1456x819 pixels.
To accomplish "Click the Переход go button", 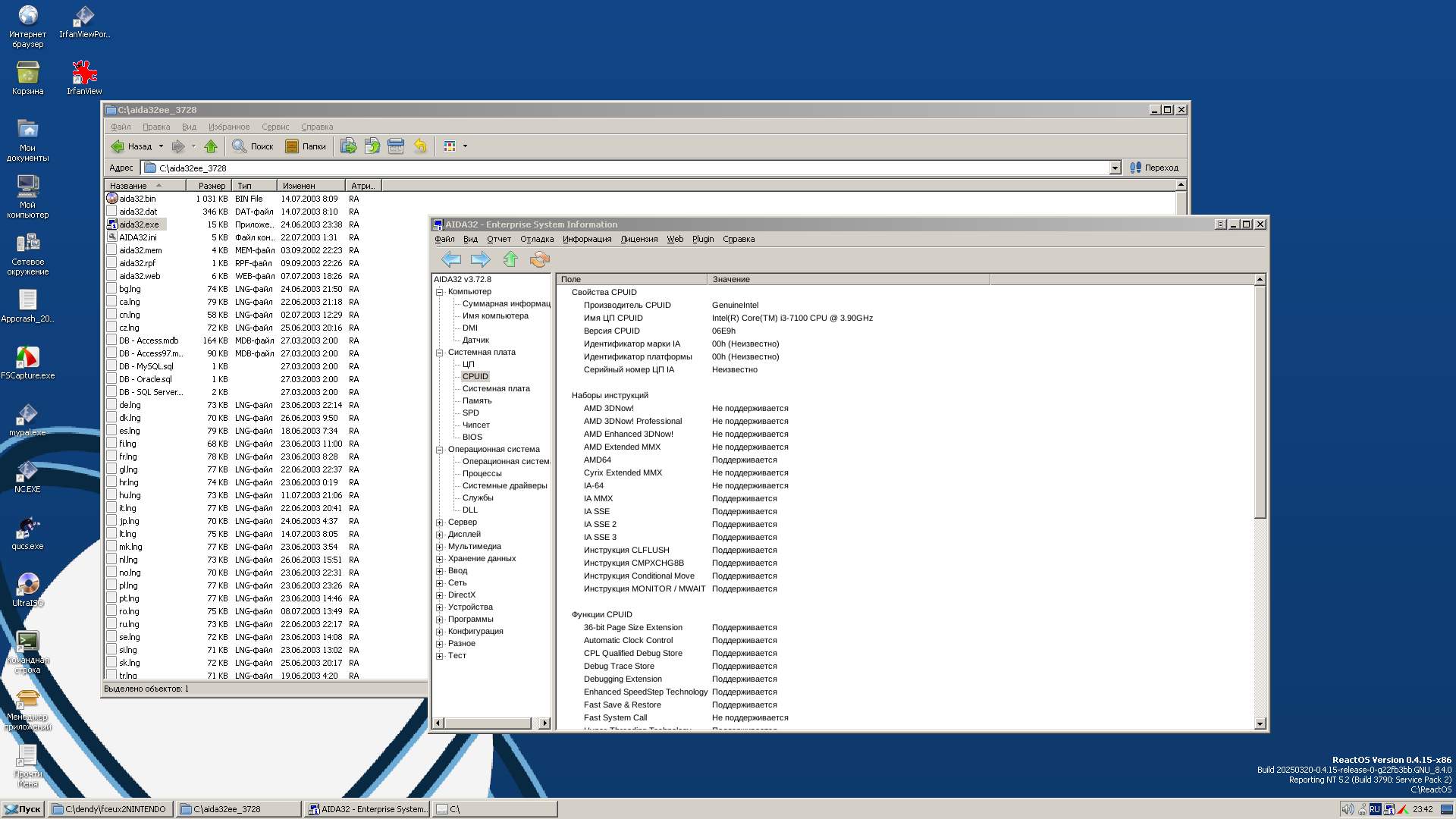I will pos(1154,168).
